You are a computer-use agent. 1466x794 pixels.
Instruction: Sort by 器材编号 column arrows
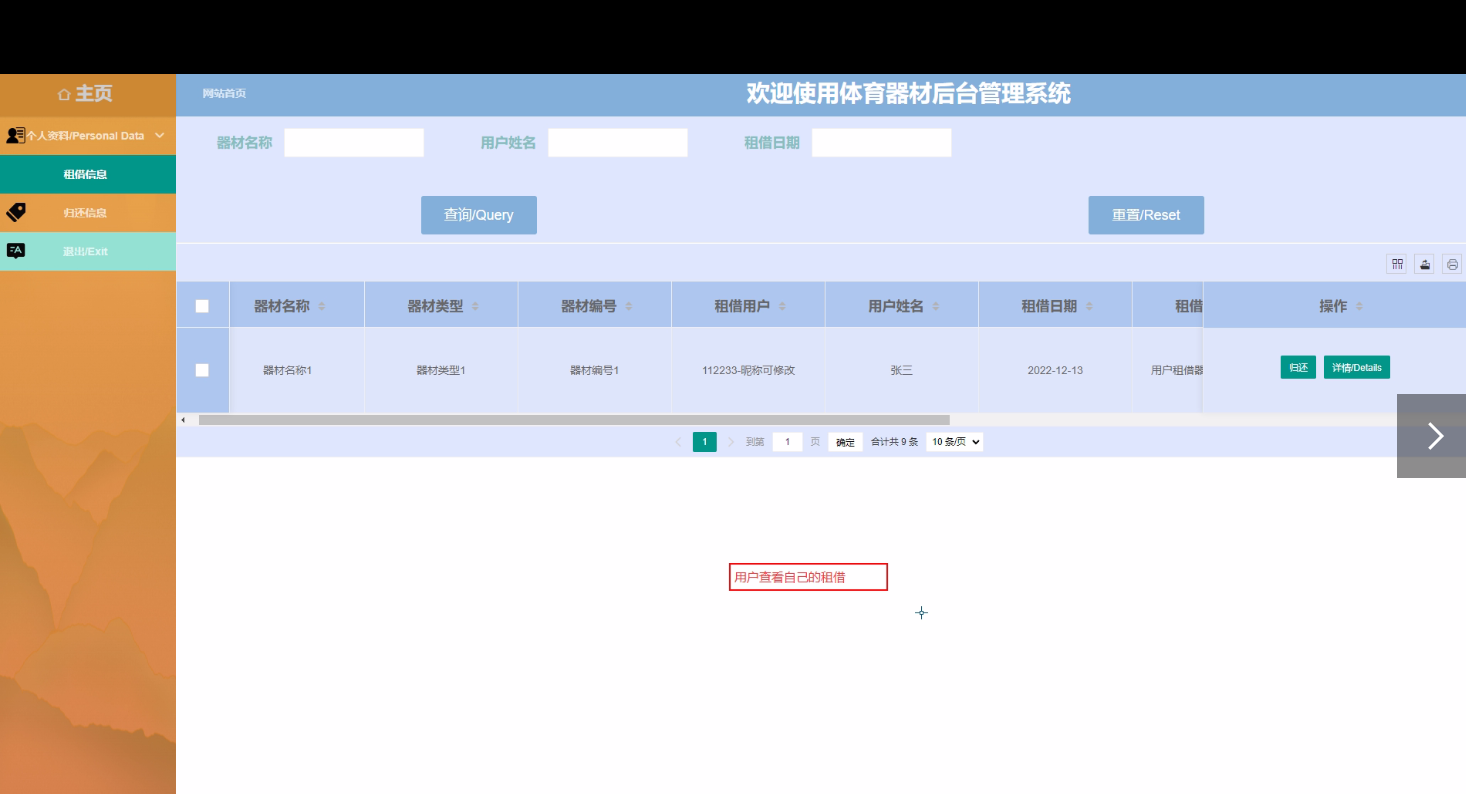[629, 307]
